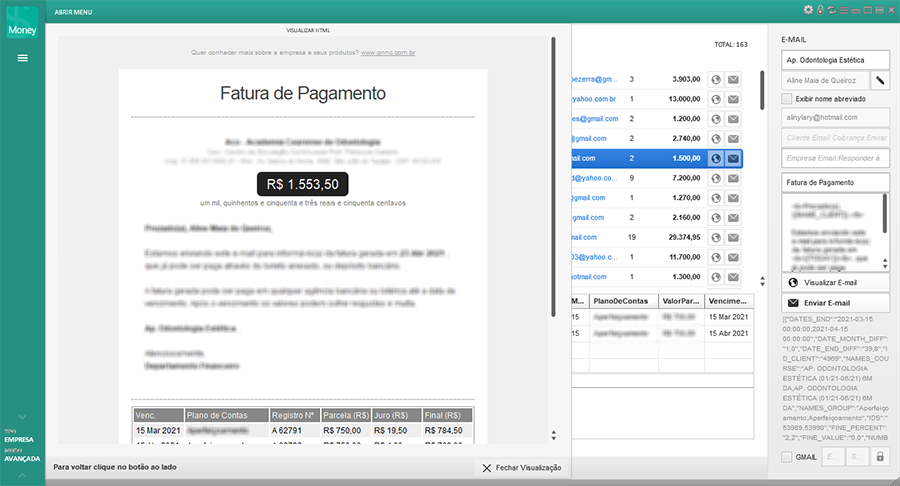
Task: Click TOTAL: 163 label
Action: 731,44
